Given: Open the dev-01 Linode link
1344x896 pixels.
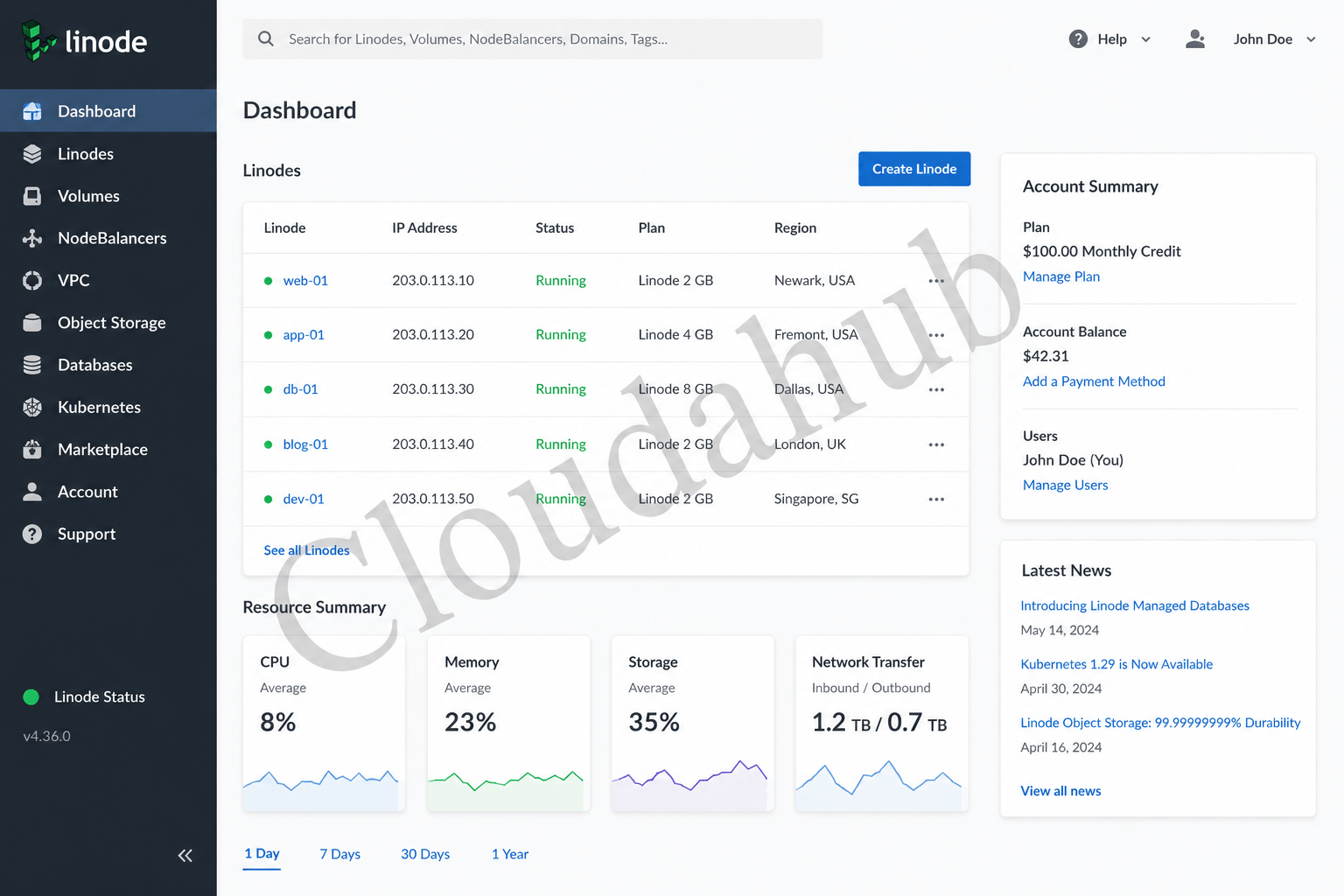Looking at the screenshot, I should [x=304, y=499].
